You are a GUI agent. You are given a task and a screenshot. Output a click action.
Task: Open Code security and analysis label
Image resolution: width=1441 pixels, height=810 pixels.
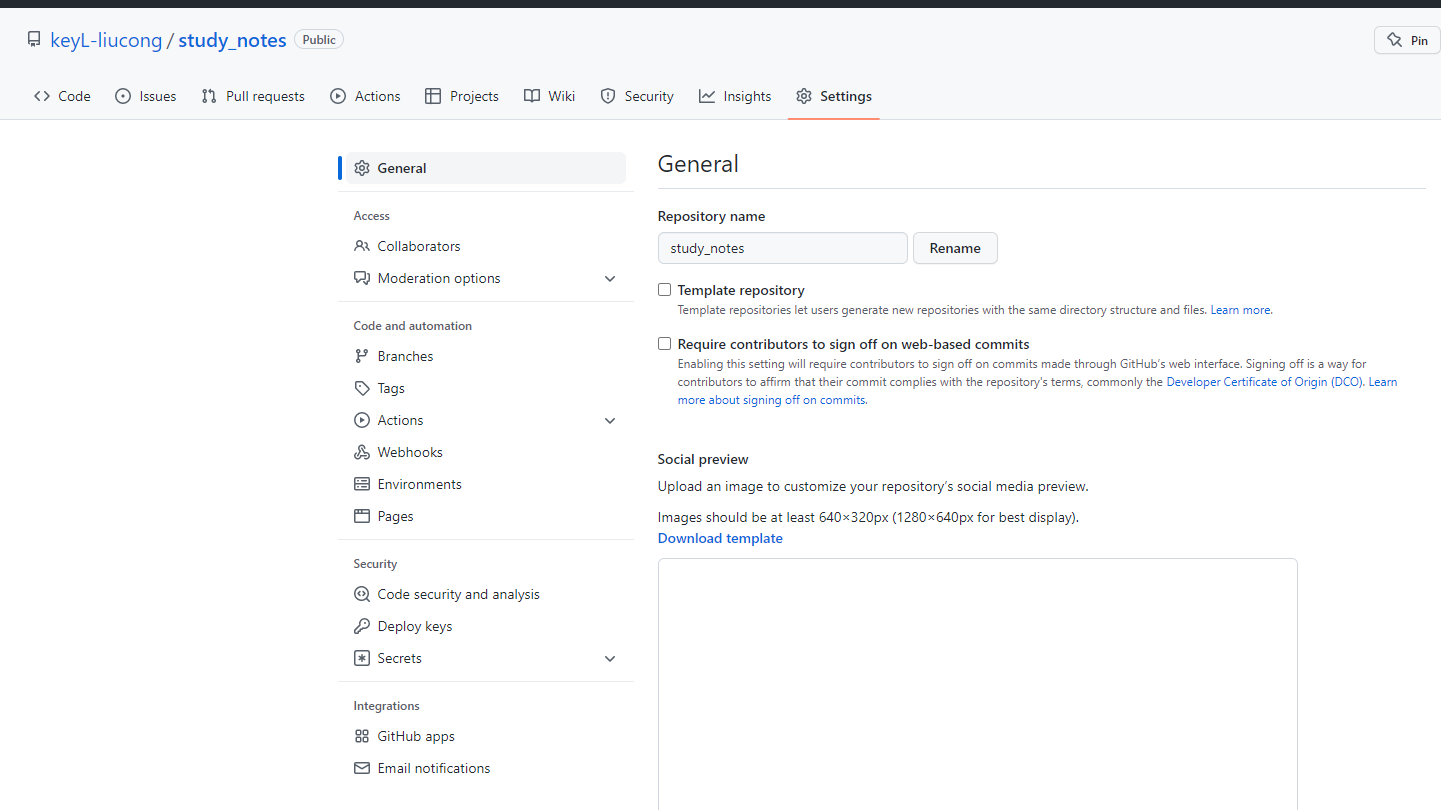[459, 594]
